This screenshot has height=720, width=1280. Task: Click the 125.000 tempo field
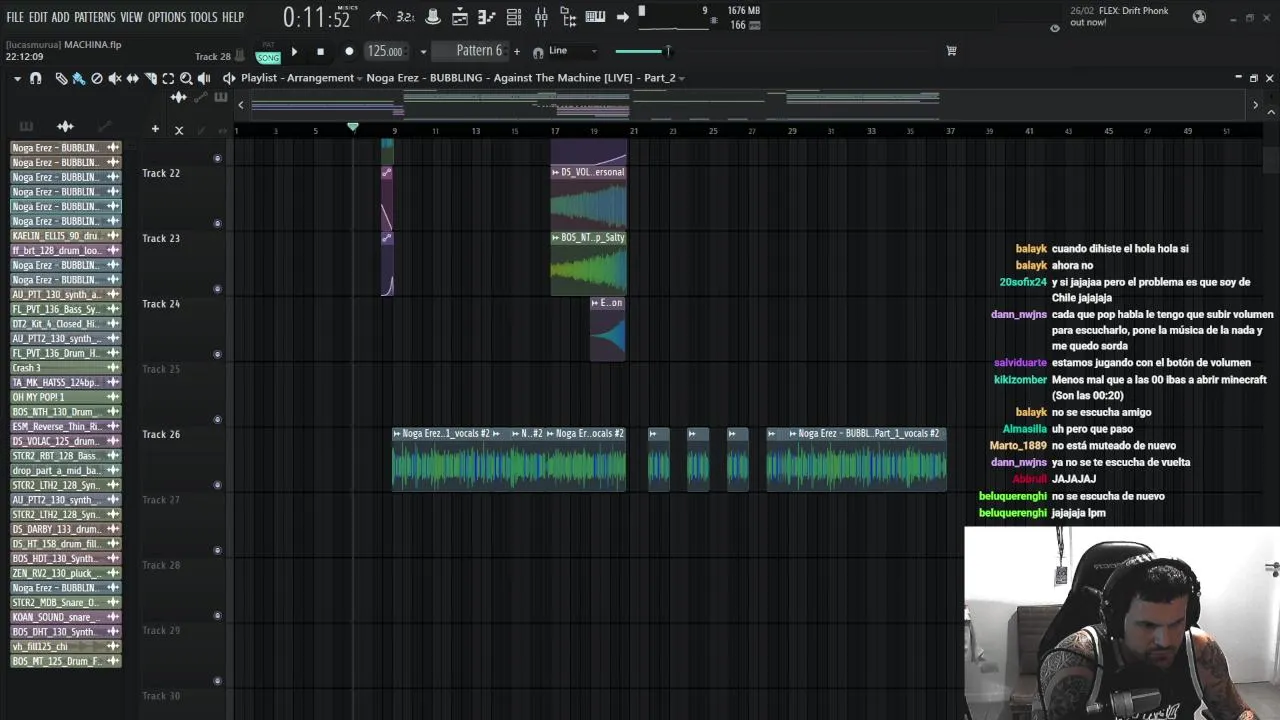pyautogui.click(x=385, y=52)
